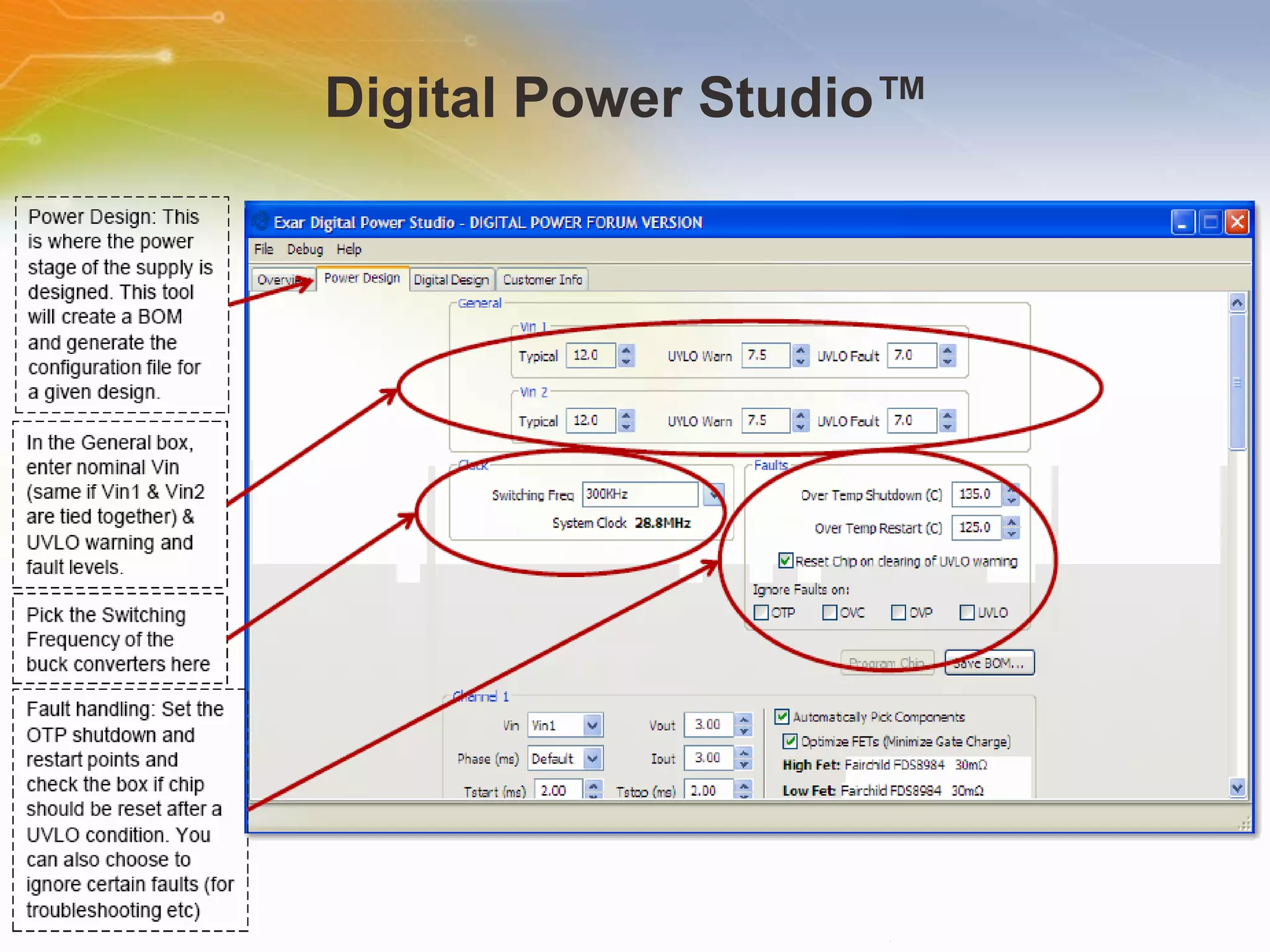The width and height of the screenshot is (1270, 952).
Task: Check the OVC ignore faults box
Action: pos(829,612)
